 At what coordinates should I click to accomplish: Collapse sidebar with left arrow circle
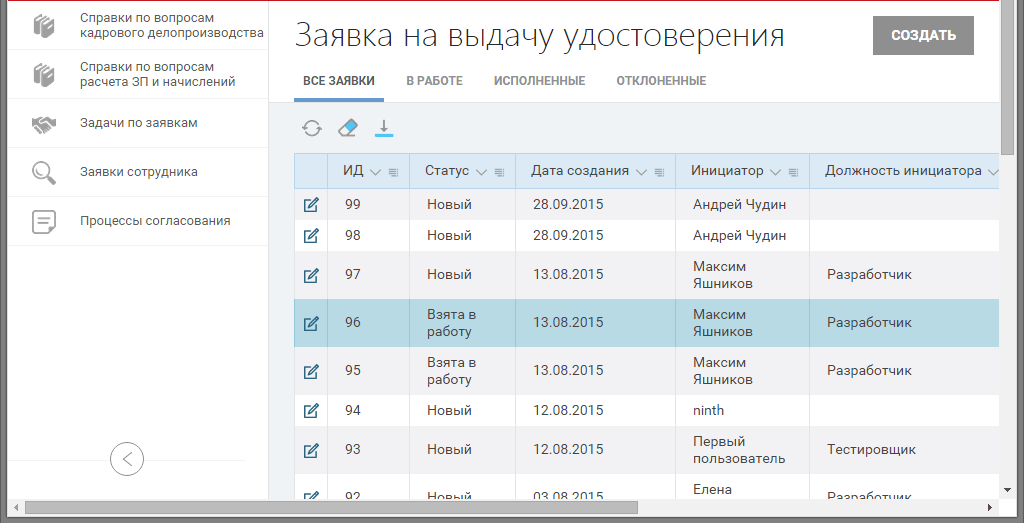[127, 459]
